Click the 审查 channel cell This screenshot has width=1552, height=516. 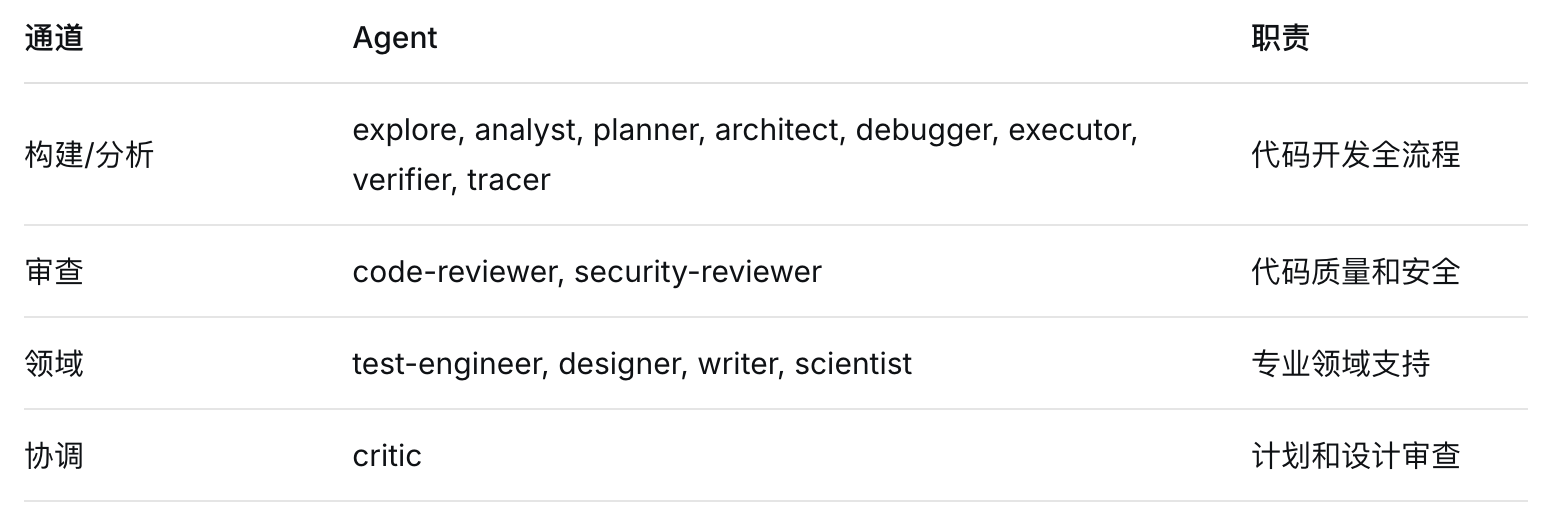click(54, 272)
